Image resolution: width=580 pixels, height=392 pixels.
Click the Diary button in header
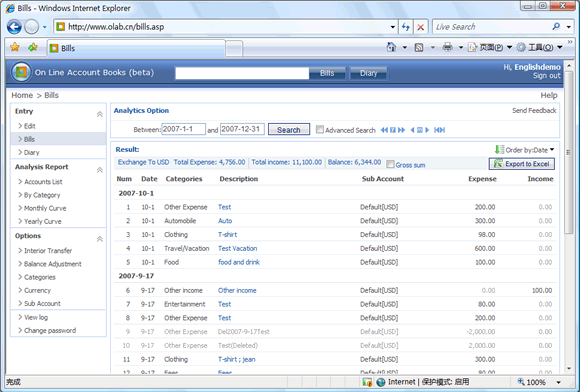pos(368,73)
